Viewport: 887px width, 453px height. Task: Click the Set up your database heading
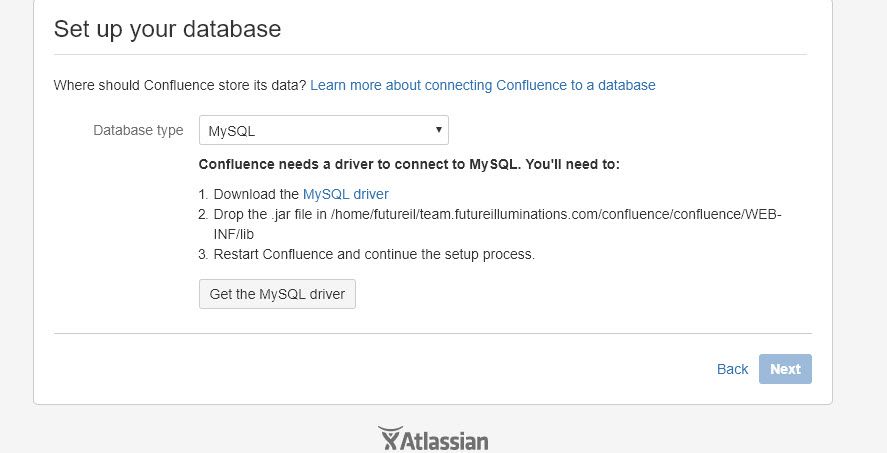tap(167, 29)
